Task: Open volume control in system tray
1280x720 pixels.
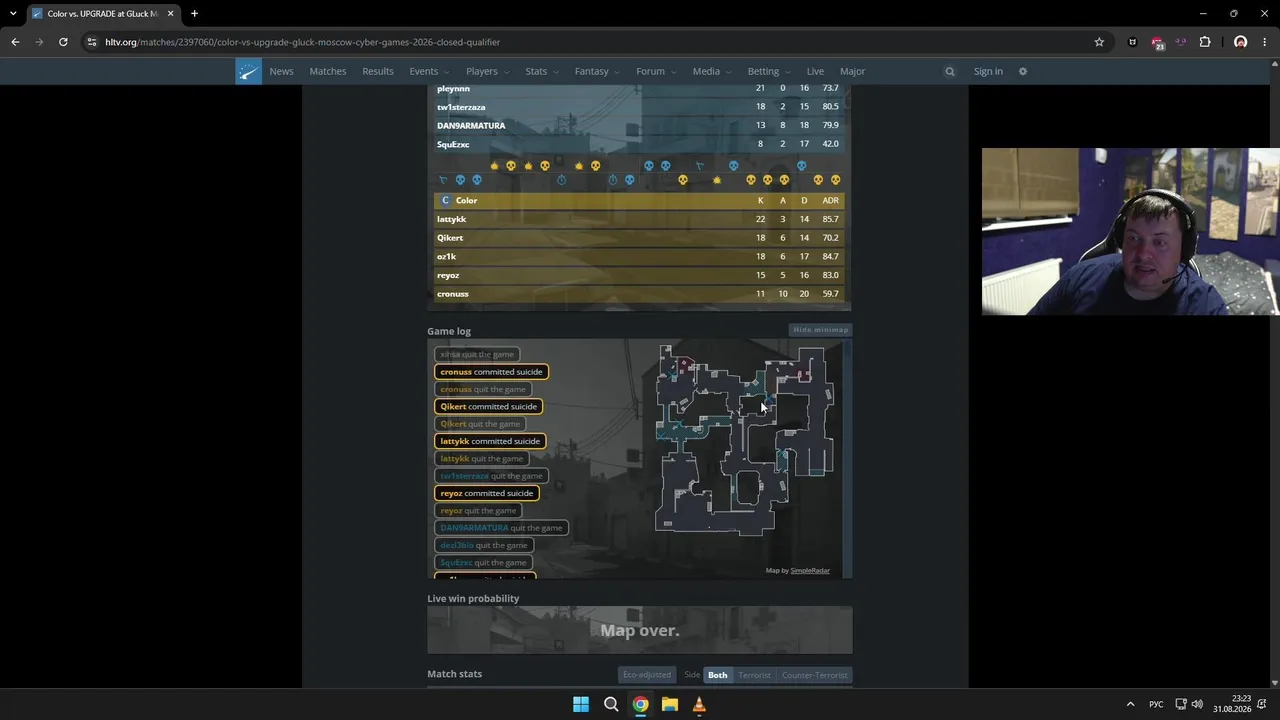Action: point(1197,704)
